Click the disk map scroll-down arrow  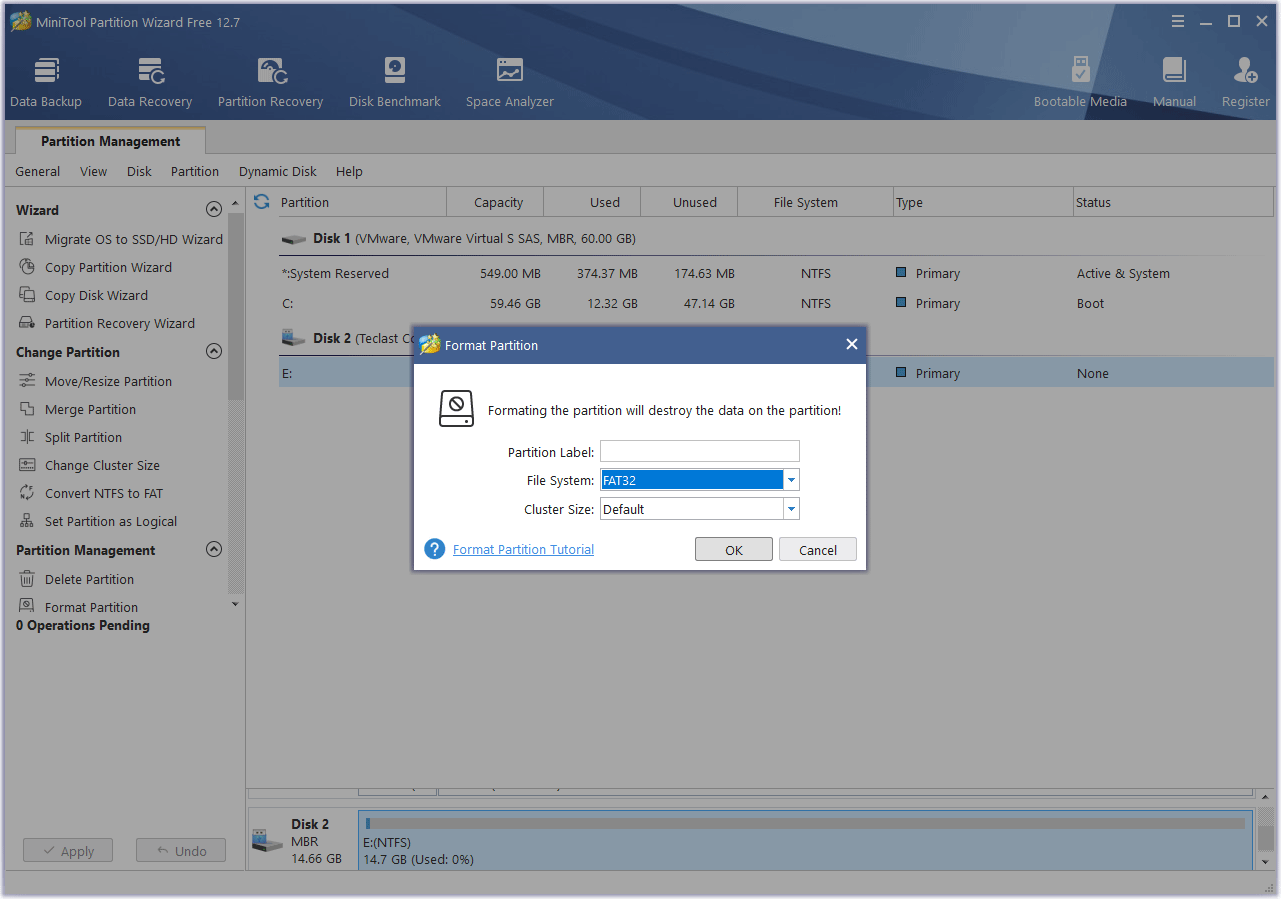point(1265,861)
